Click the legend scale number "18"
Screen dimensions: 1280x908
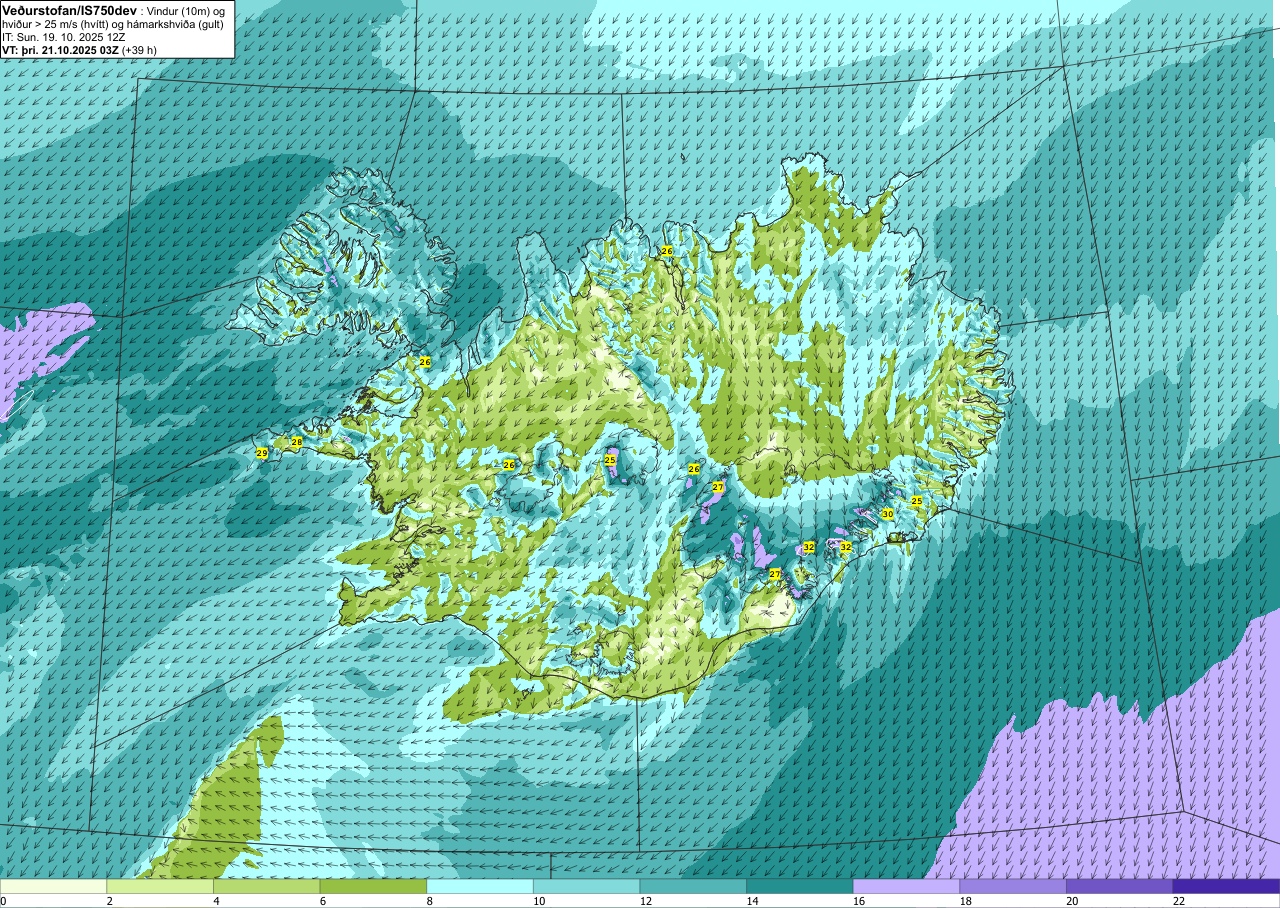[x=965, y=901]
